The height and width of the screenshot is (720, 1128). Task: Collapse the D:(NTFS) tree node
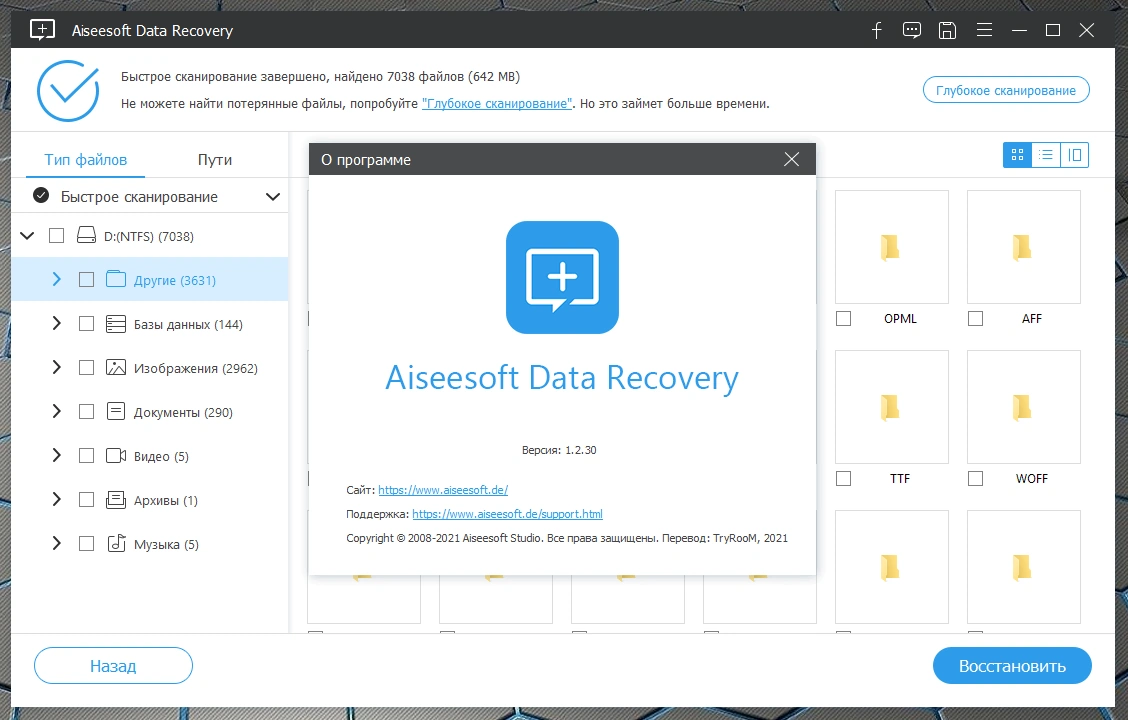27,235
